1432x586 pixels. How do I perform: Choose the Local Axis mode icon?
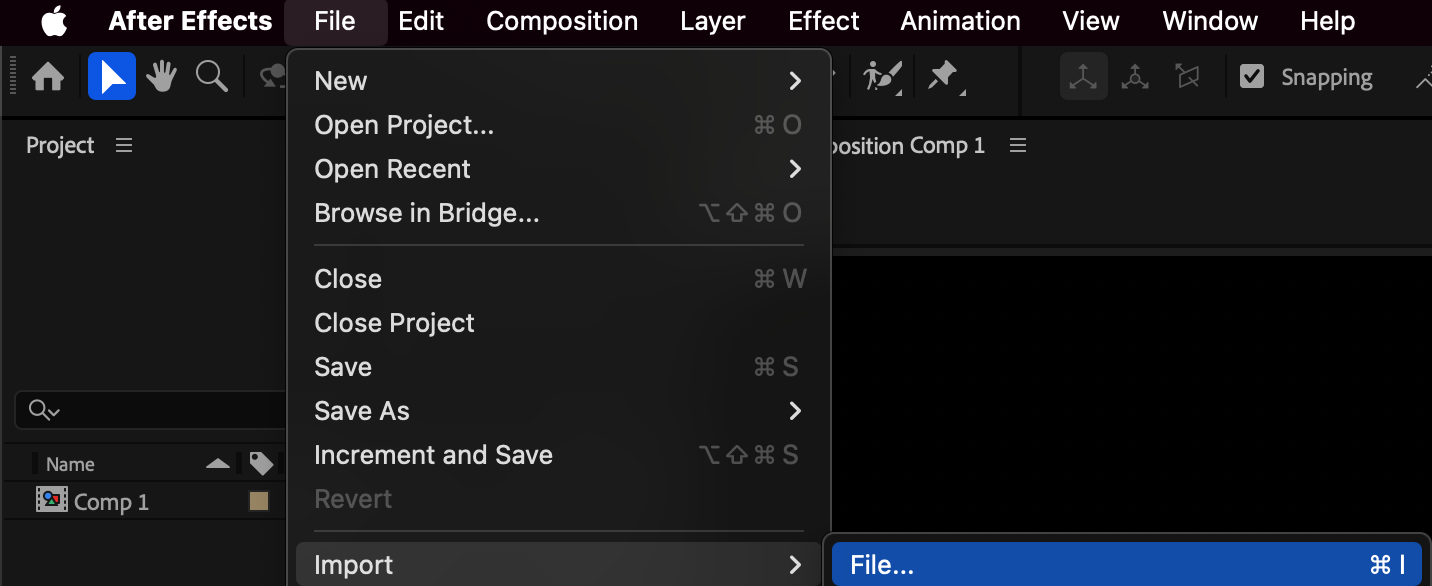point(1084,77)
